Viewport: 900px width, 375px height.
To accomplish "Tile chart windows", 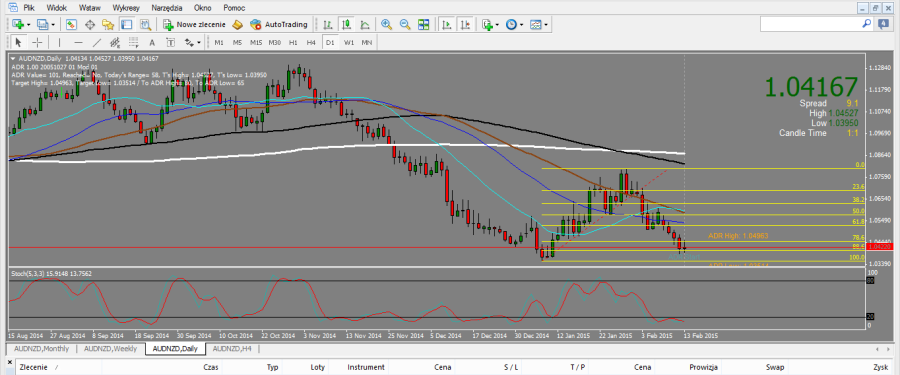I will tap(424, 25).
